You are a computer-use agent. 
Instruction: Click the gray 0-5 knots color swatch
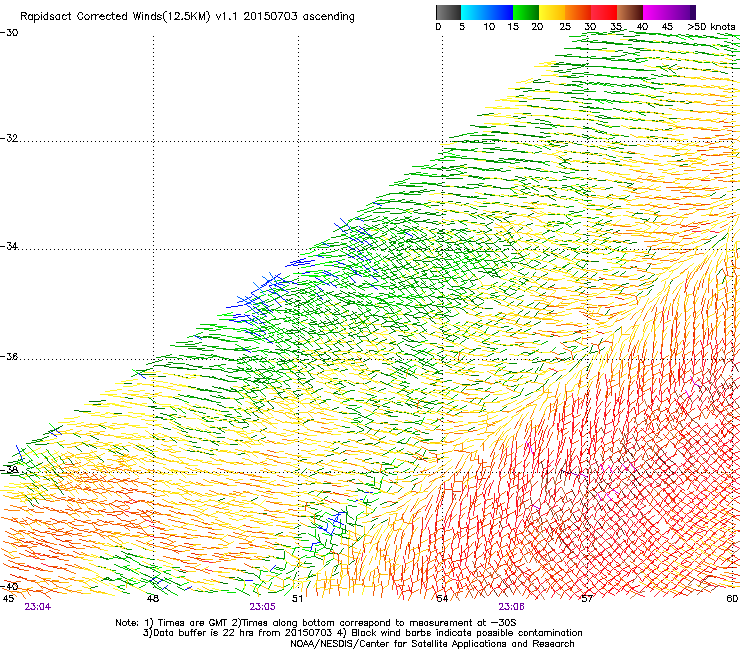448,12
